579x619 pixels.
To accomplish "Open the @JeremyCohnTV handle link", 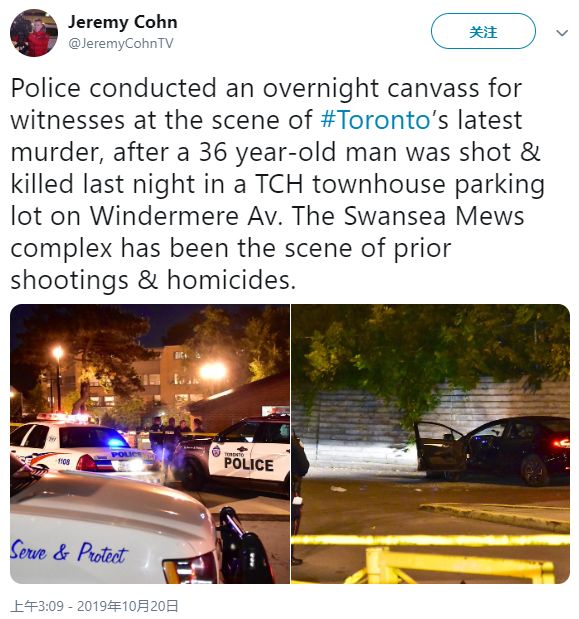I will click(121, 43).
